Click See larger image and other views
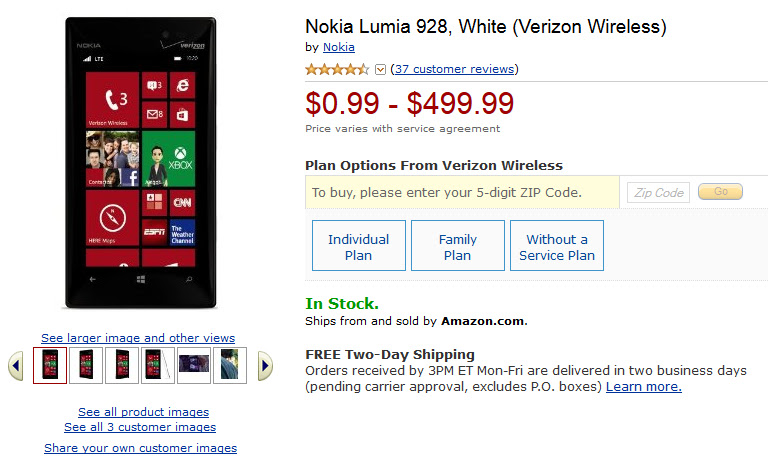This screenshot has width=768, height=467. [x=138, y=338]
